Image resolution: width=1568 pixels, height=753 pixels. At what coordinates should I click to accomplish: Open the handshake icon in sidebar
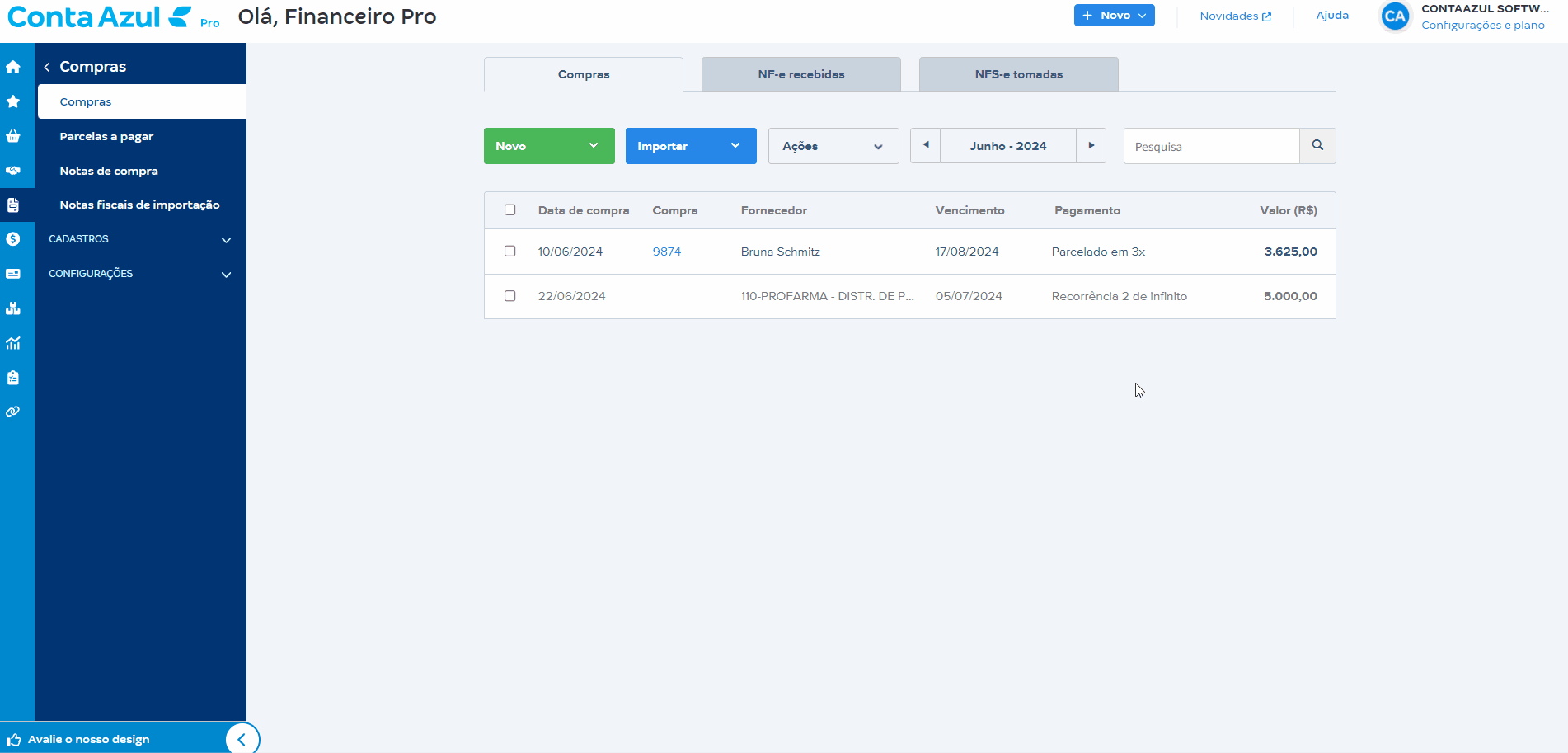coord(13,171)
